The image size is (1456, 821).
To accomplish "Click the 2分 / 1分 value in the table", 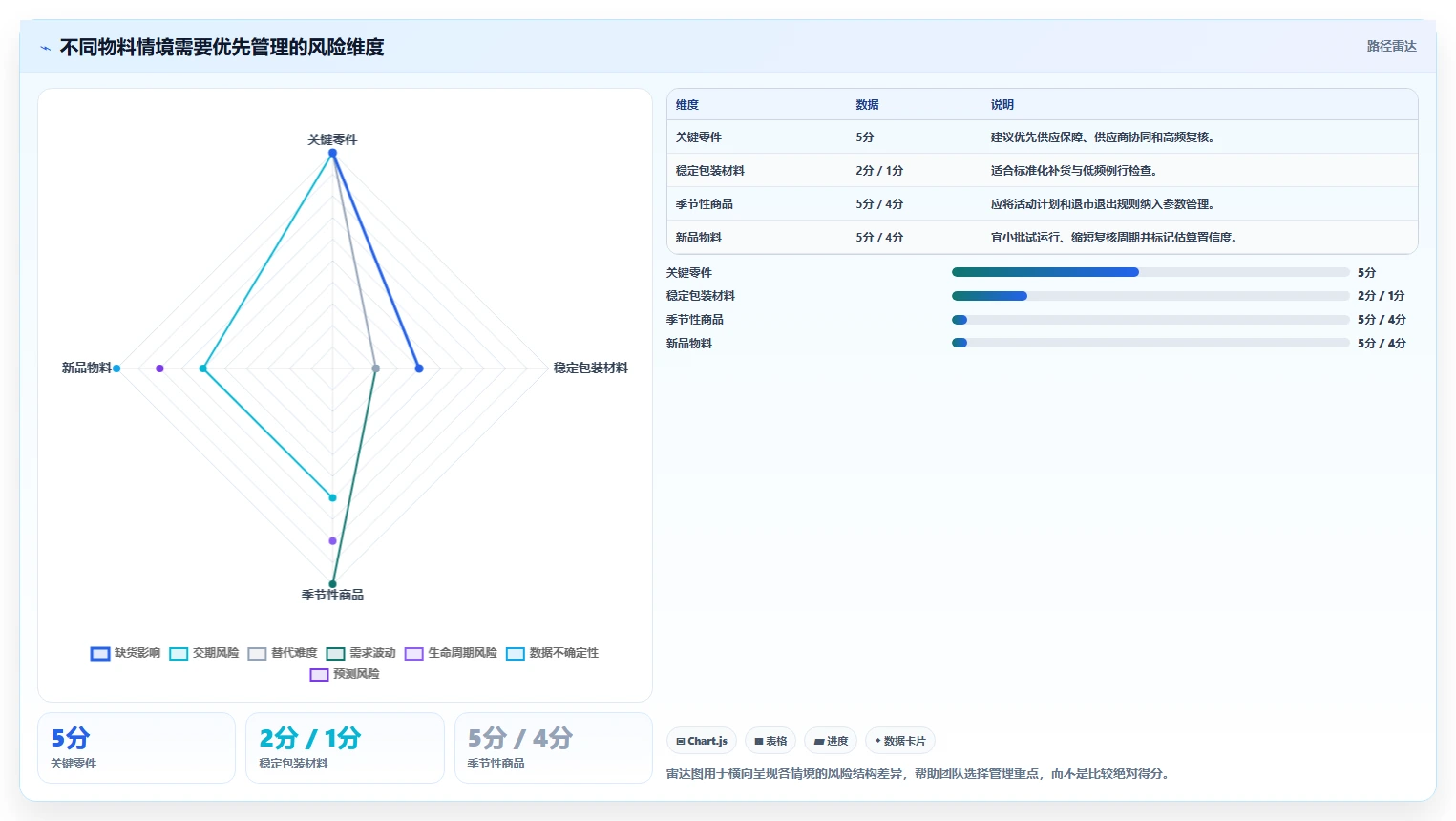I will tap(879, 171).
